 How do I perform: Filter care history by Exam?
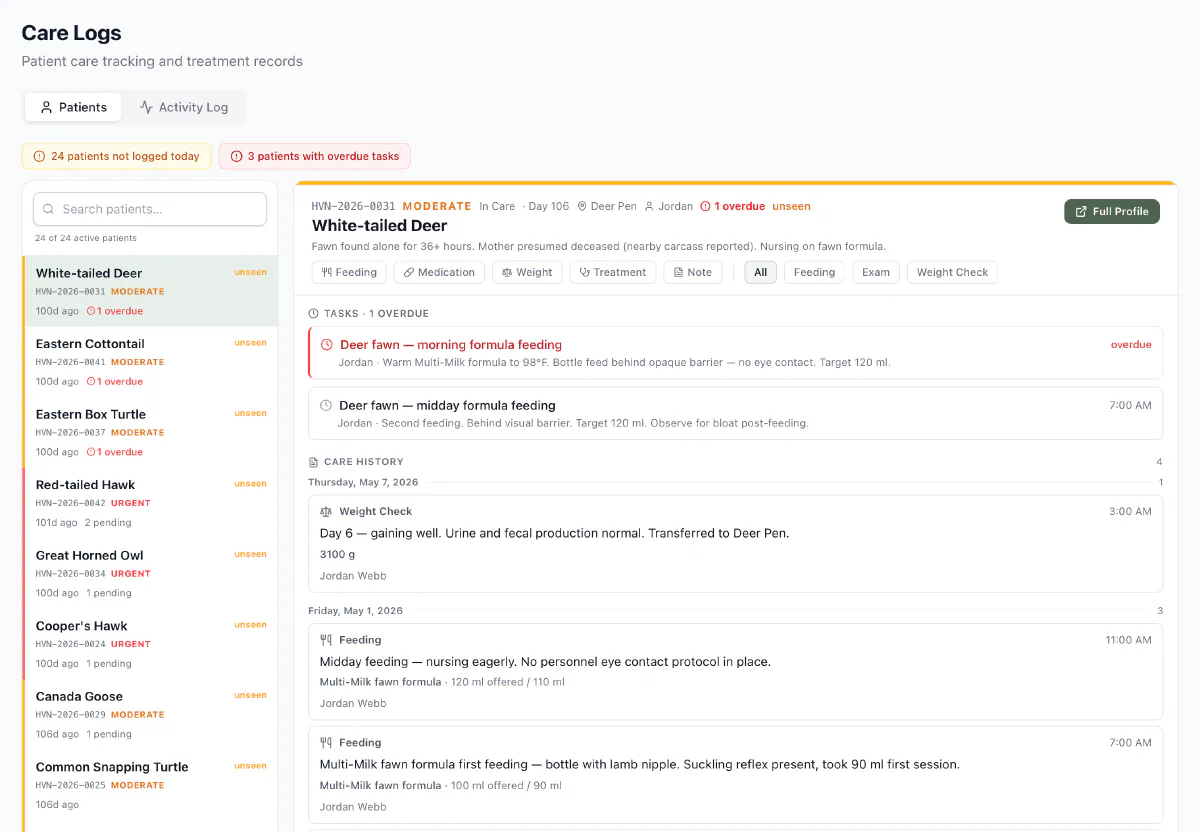tap(876, 272)
